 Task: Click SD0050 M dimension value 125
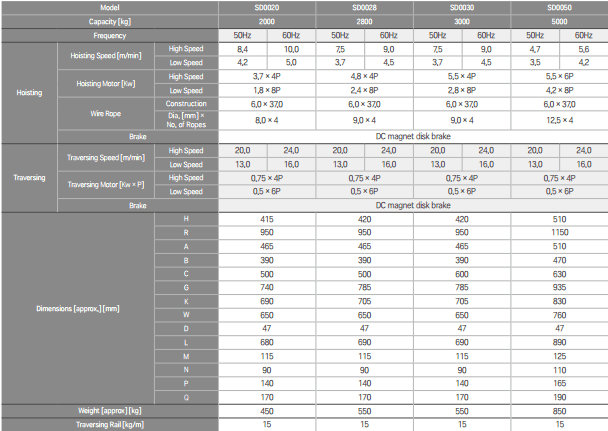pyautogui.click(x=560, y=357)
